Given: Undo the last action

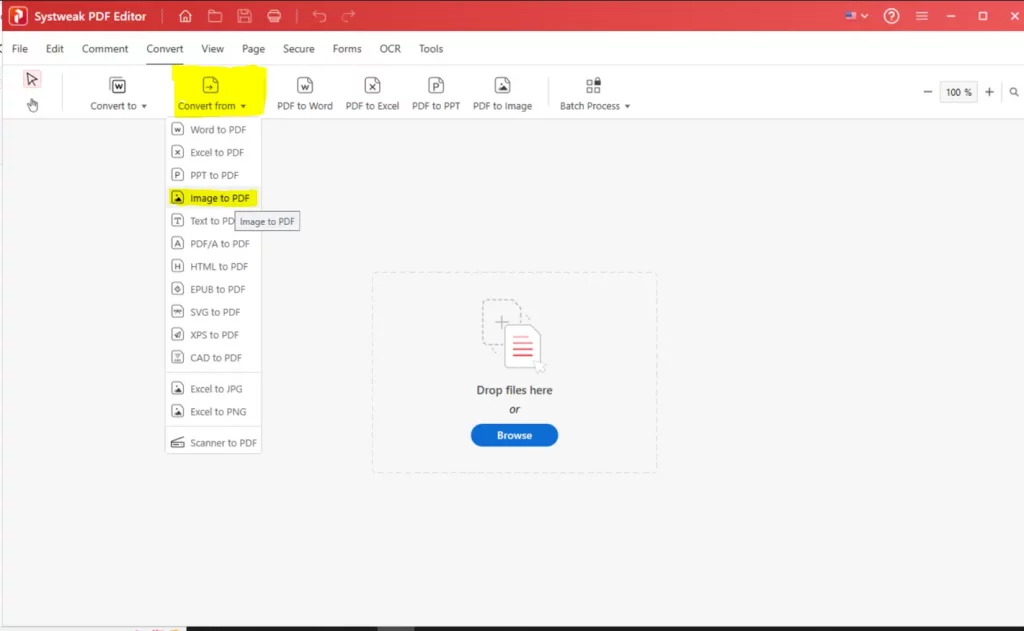Looking at the screenshot, I should tap(318, 15).
